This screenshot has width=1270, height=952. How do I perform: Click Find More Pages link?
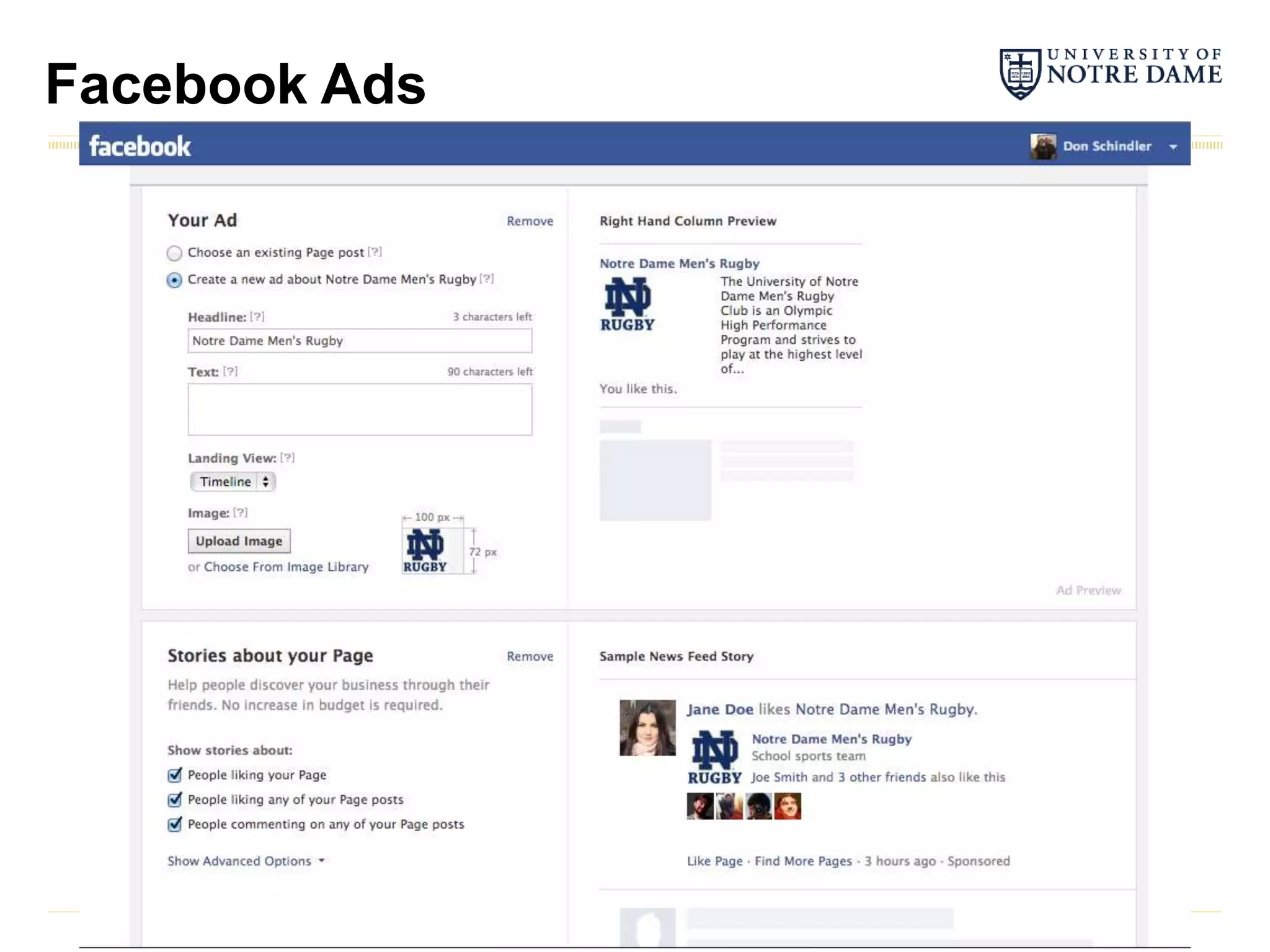coord(803,862)
